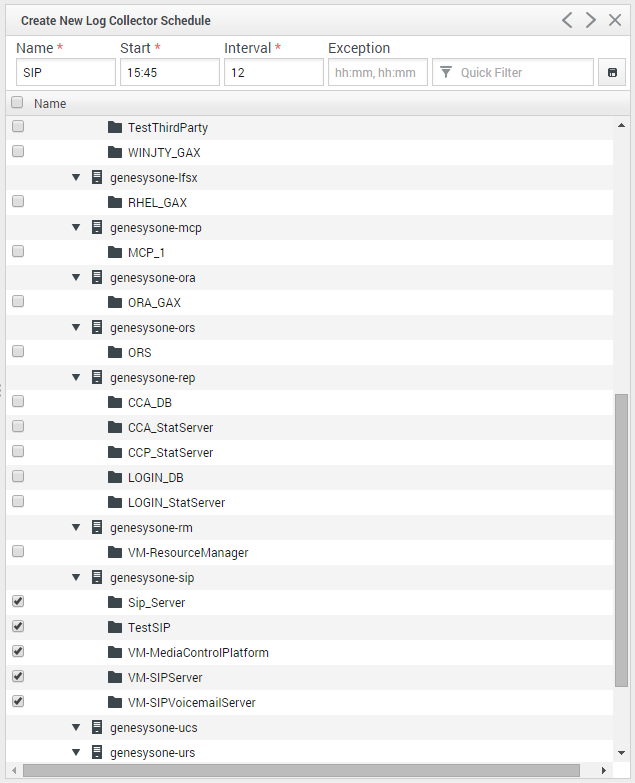
Task: Click the Name column header
Action: point(50,103)
